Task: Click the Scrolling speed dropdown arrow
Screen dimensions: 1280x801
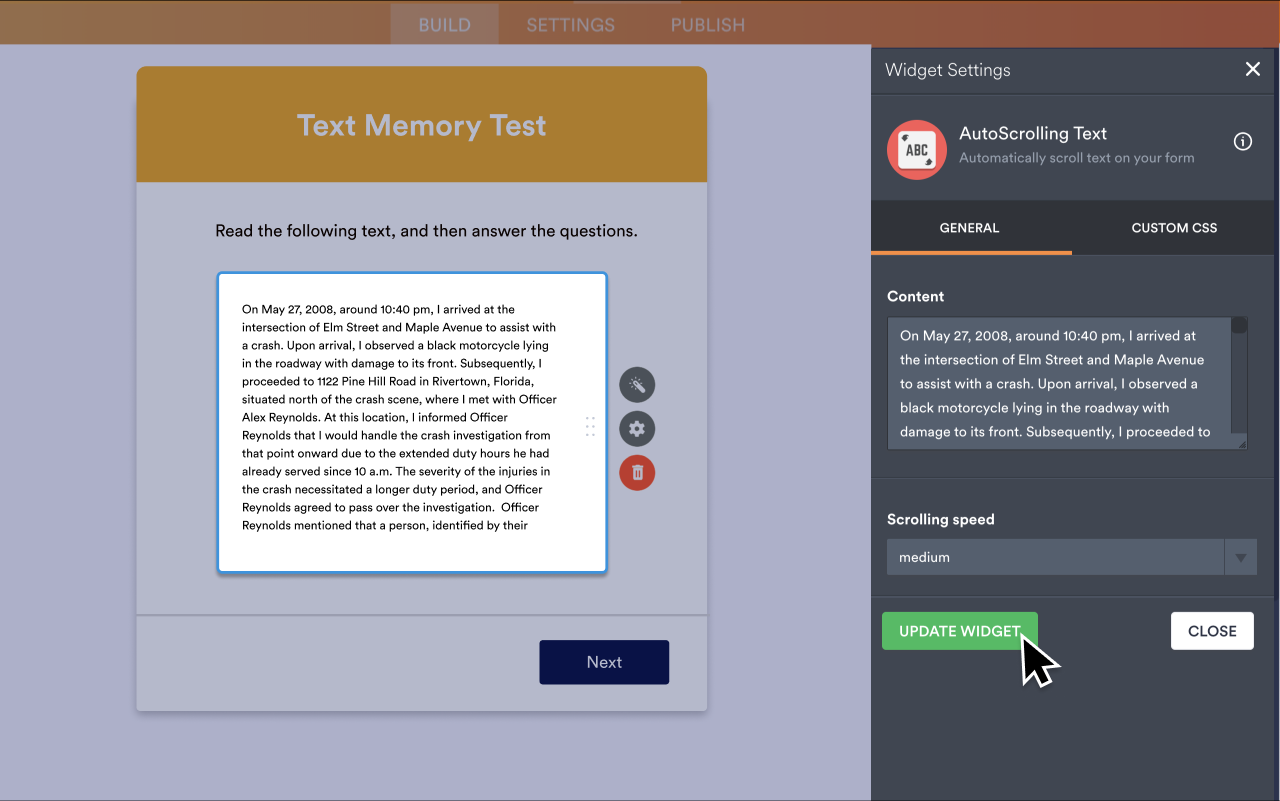Action: pyautogui.click(x=1240, y=557)
